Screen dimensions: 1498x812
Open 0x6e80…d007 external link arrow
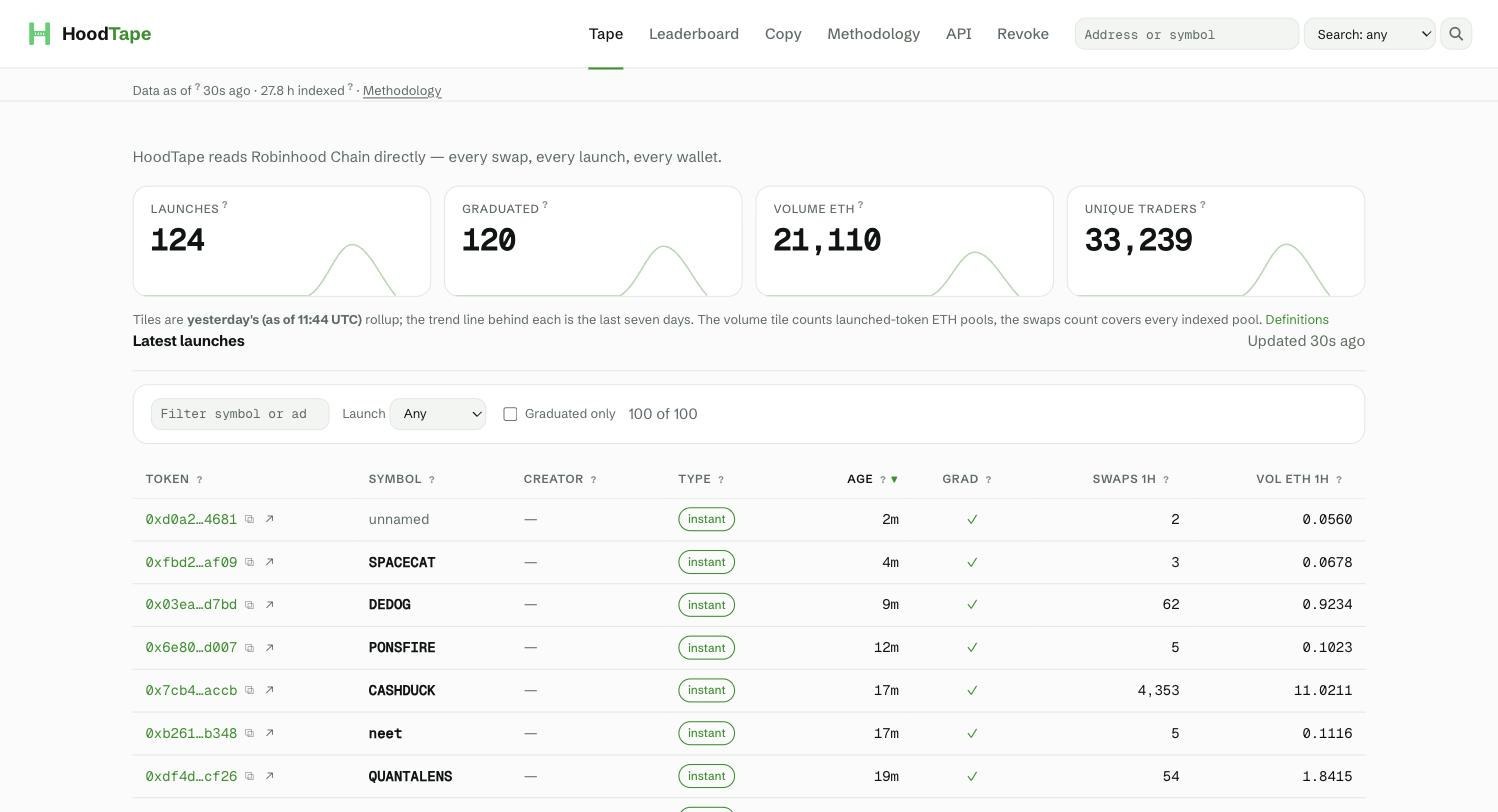coord(269,648)
